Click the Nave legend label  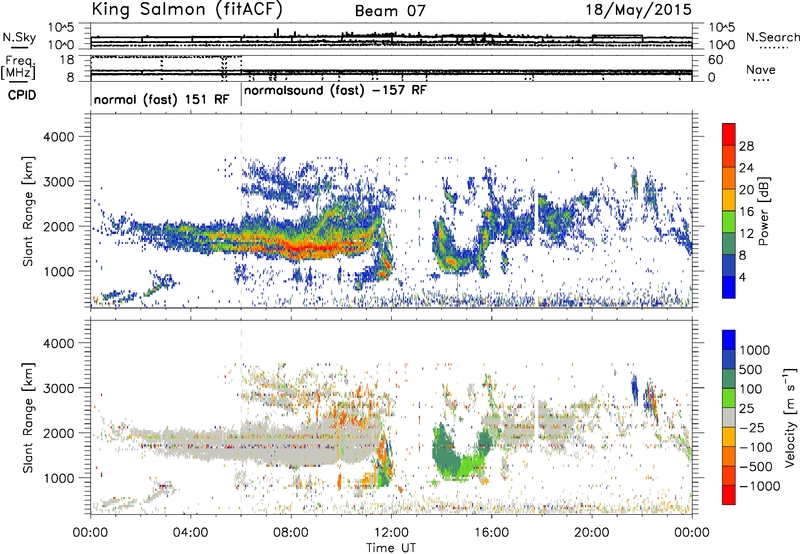pyautogui.click(x=761, y=70)
